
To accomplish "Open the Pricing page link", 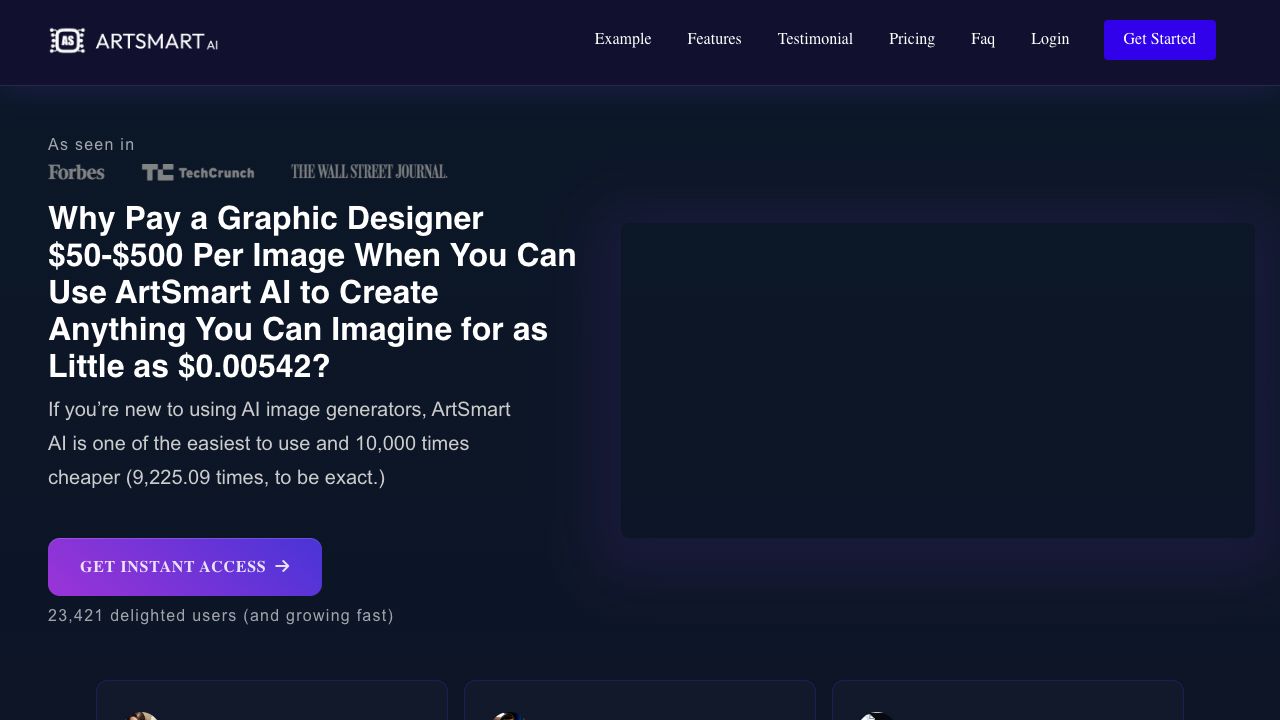I will pos(911,39).
